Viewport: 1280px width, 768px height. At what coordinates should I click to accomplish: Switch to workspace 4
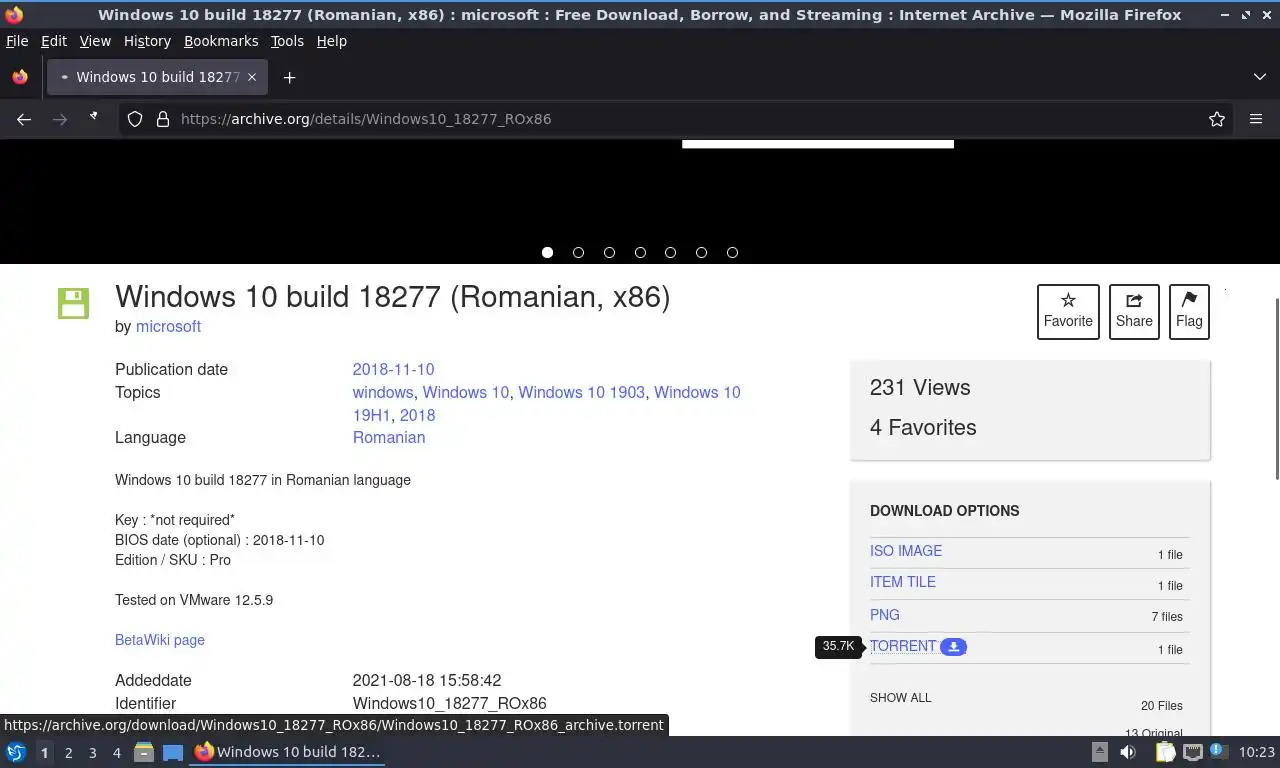[x=116, y=752]
